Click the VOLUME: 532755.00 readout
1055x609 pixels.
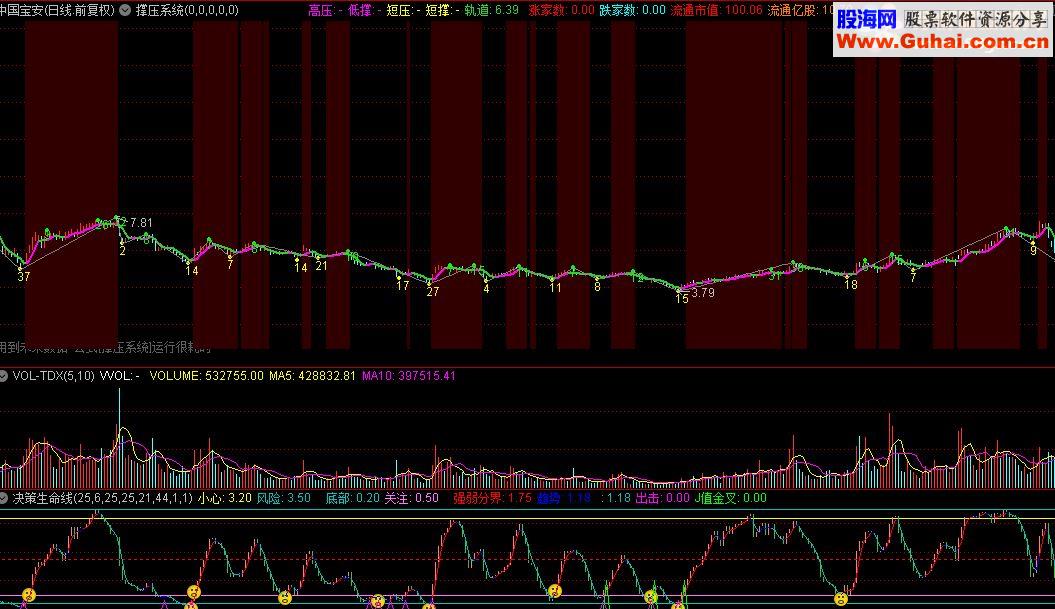(x=207, y=376)
